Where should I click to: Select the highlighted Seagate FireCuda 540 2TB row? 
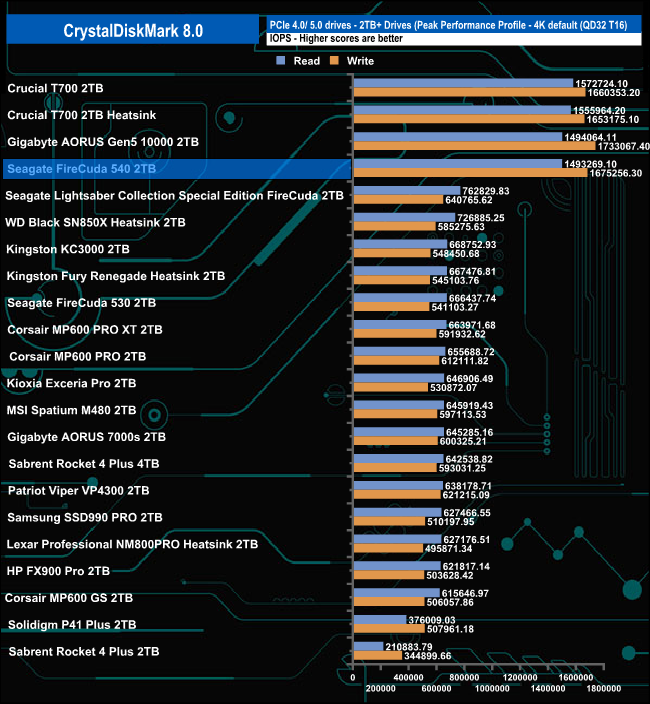[177, 169]
